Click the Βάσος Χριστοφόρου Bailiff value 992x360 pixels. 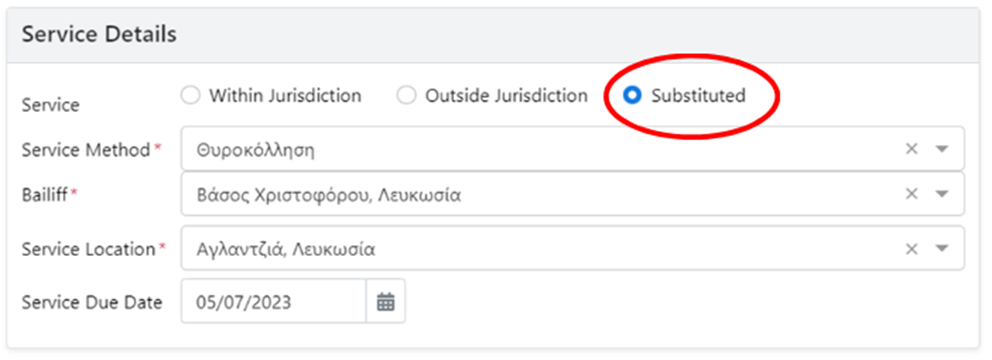[x=328, y=195]
